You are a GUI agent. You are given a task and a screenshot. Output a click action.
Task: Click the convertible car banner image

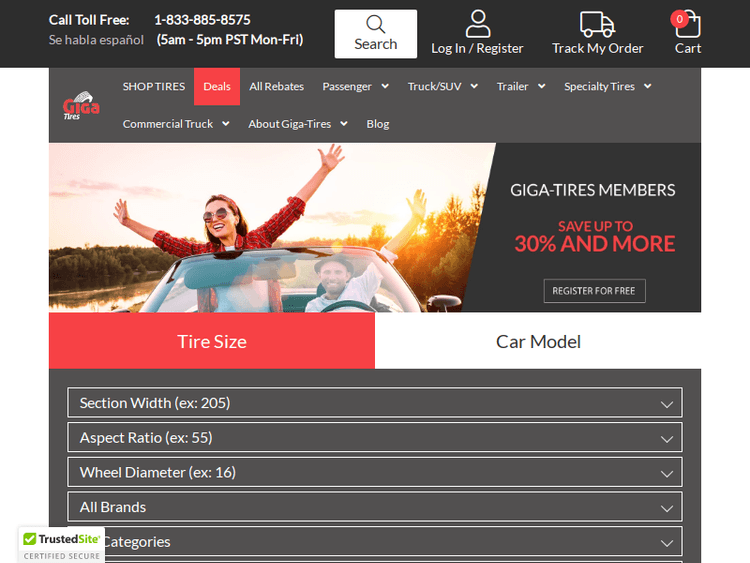pyautogui.click(x=270, y=228)
